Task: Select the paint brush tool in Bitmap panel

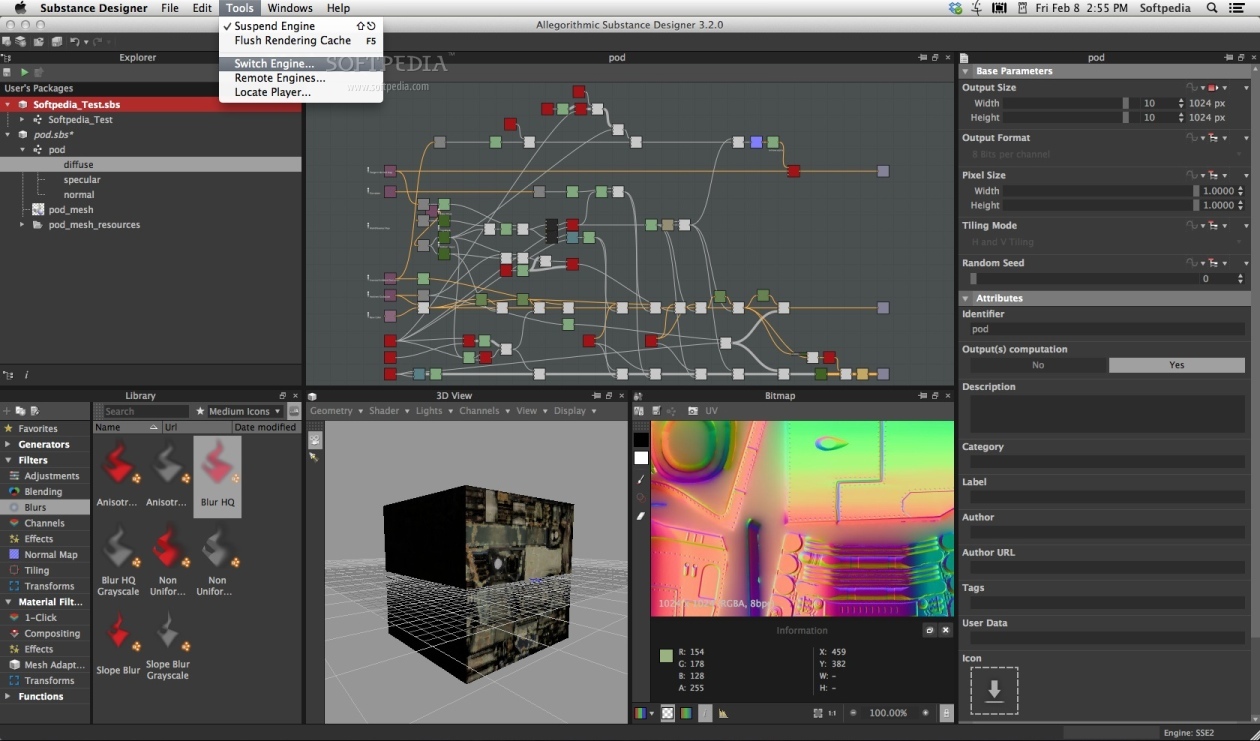Action: pyautogui.click(x=641, y=479)
